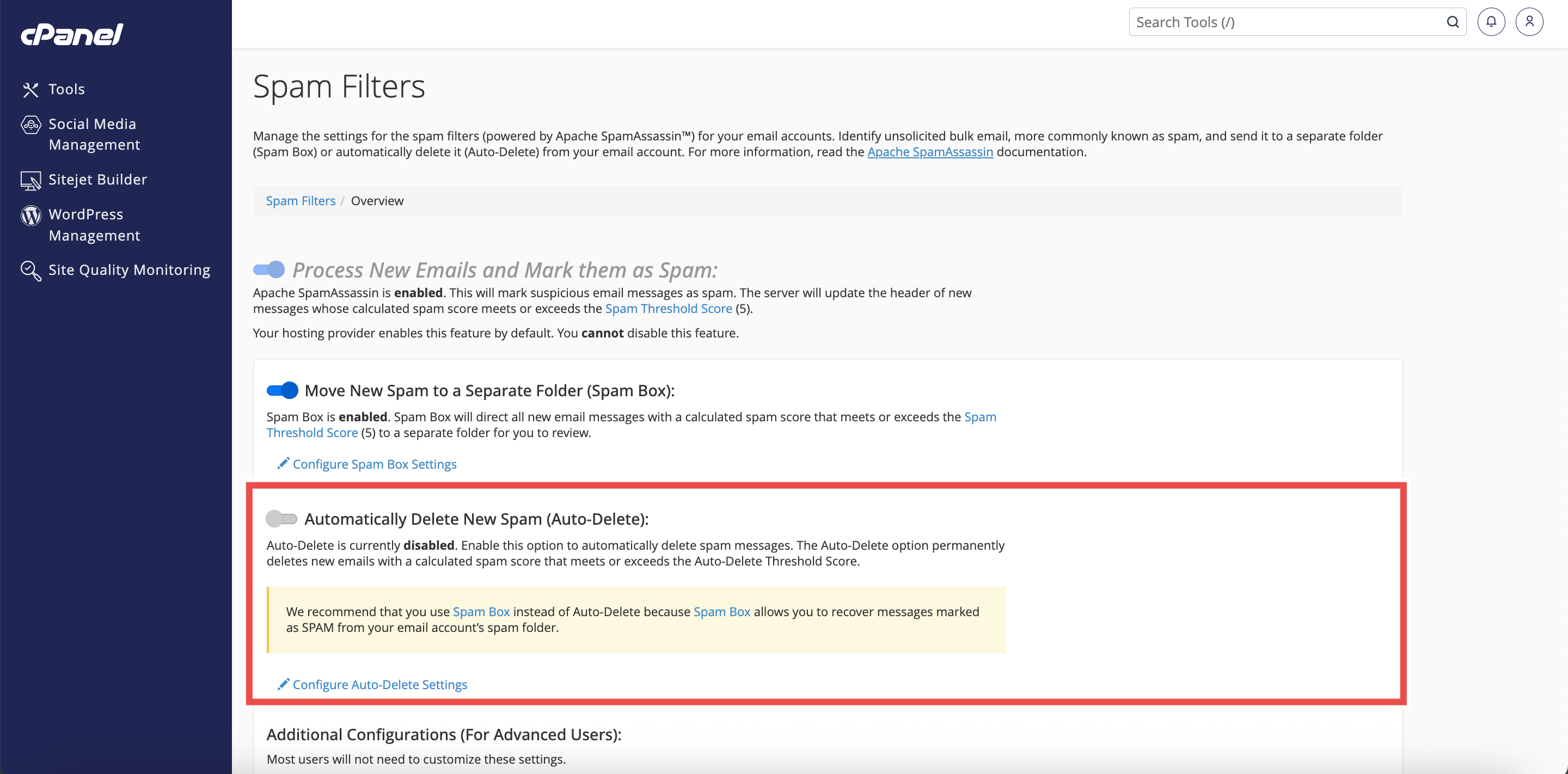This screenshot has height=774, width=1568.
Task: Toggle Process New Emails switch
Action: 269,269
